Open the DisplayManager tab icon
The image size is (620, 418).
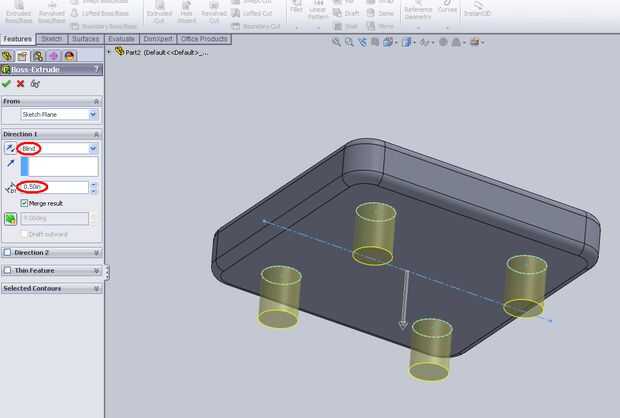pyautogui.click(x=69, y=56)
